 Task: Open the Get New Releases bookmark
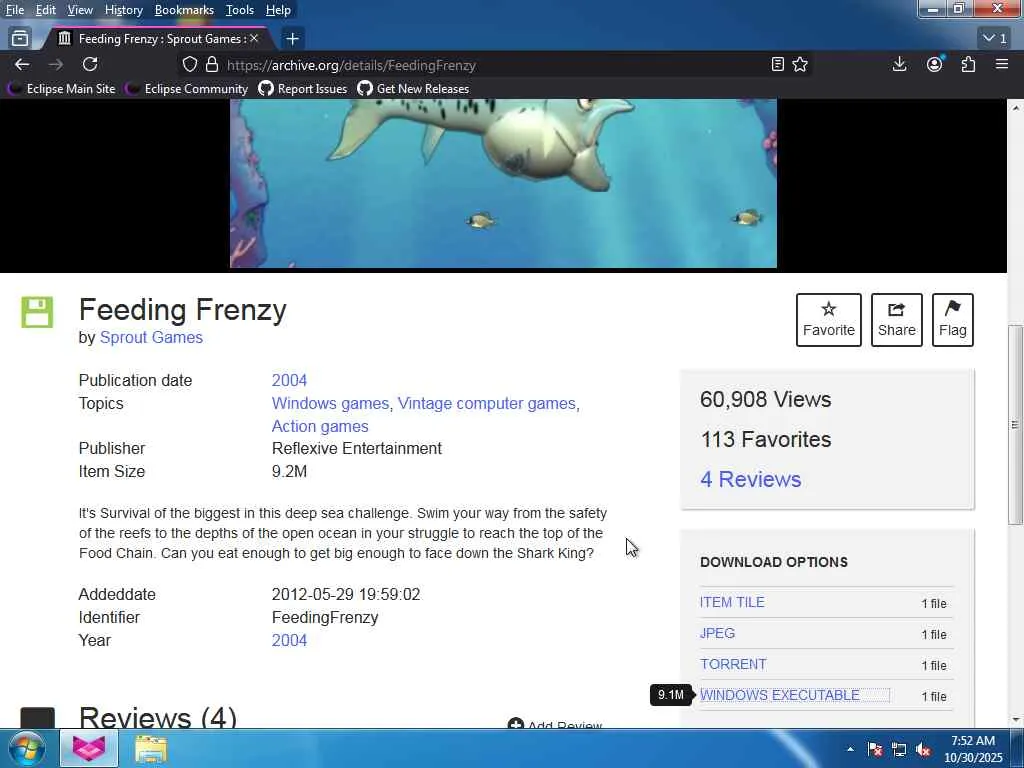(x=413, y=89)
